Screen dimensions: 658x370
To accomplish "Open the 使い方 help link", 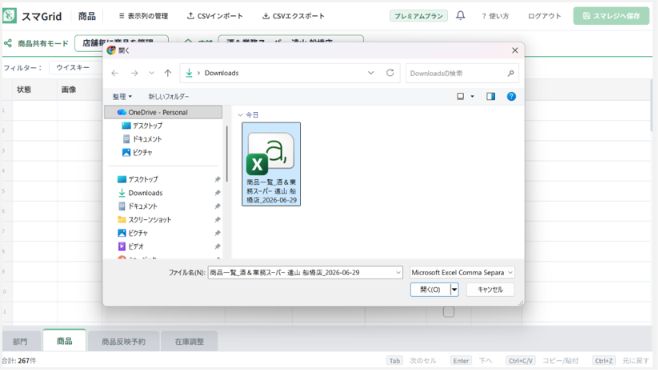I will coord(495,16).
